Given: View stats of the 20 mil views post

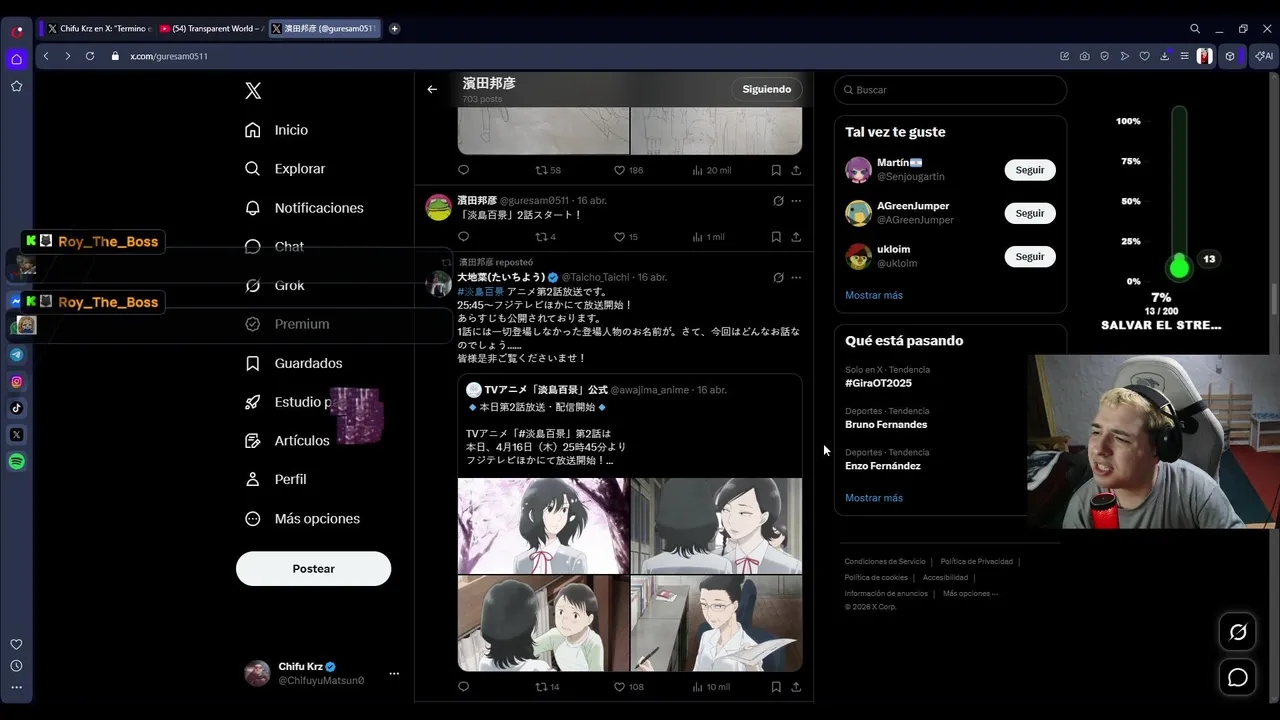Looking at the screenshot, I should (x=711, y=170).
